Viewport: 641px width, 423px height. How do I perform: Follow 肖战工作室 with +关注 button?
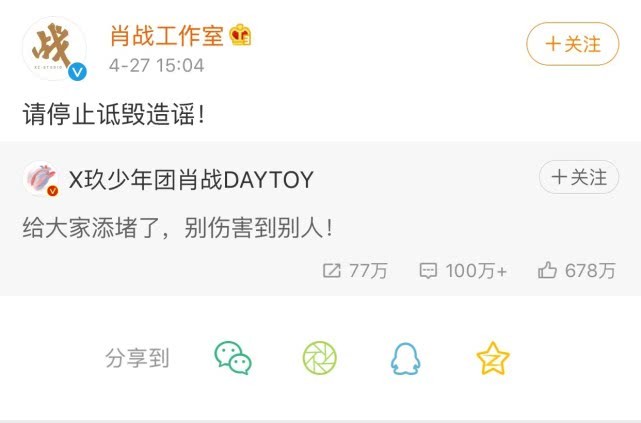pos(572,44)
